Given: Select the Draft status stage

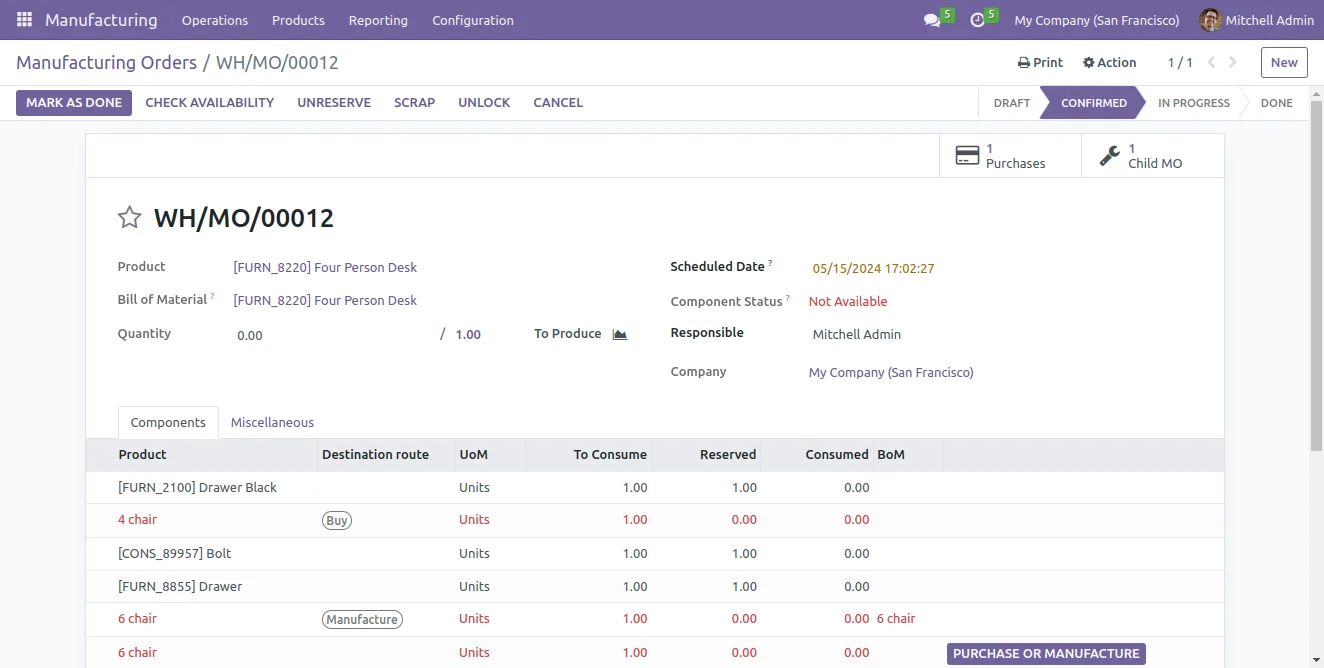Looking at the screenshot, I should (x=1011, y=102).
